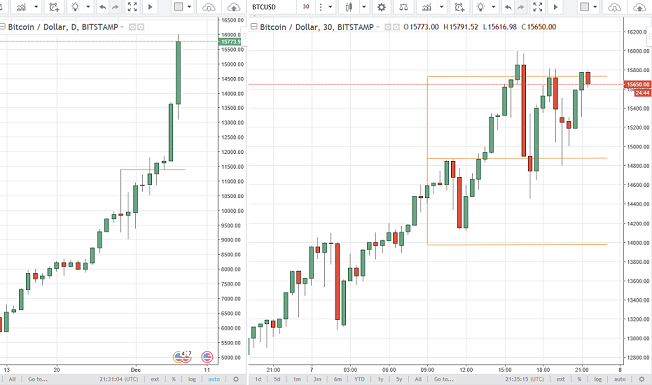
Task: Expand lightbulb dropdown arrow on left daily chart
Action: coord(88,7)
